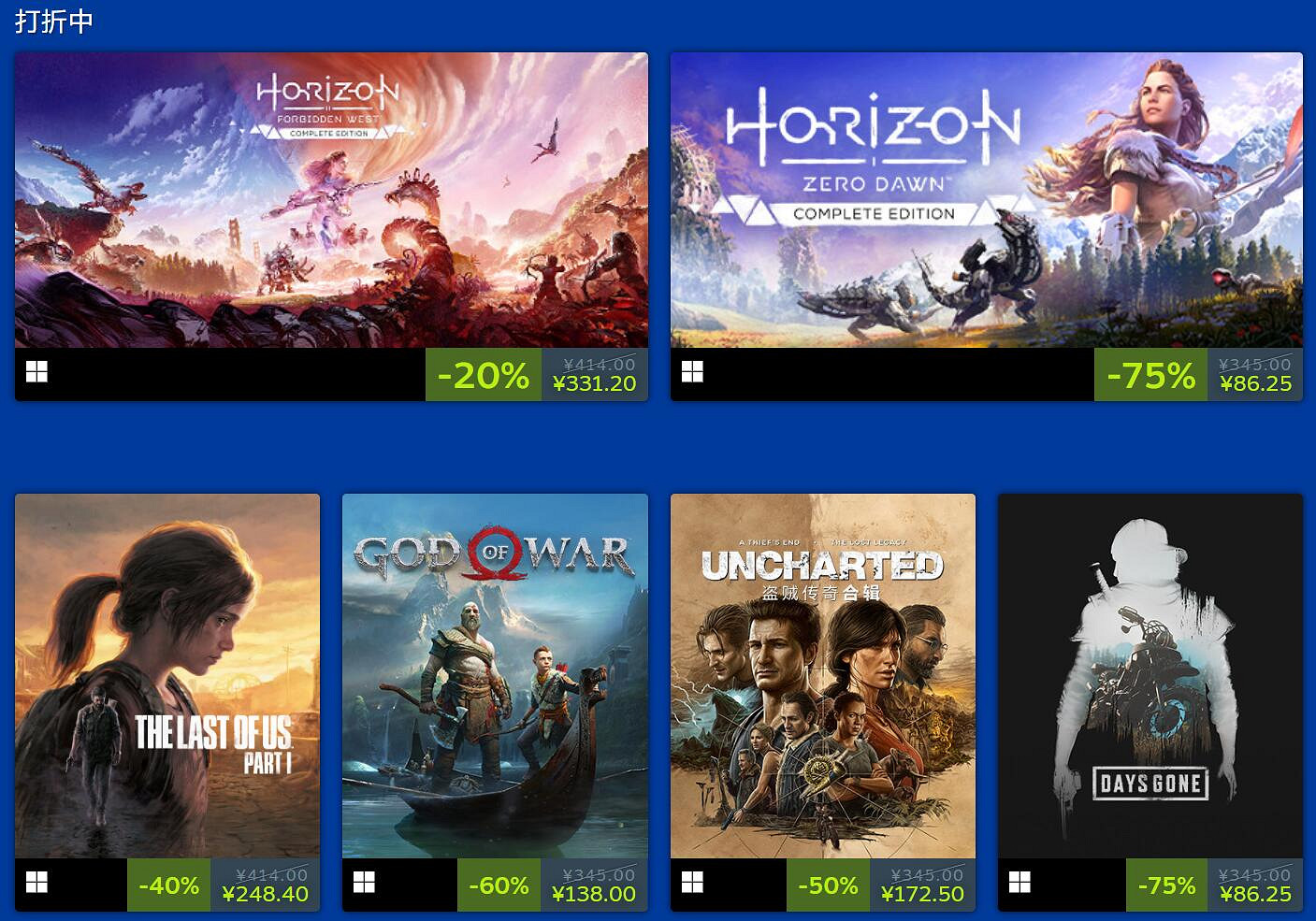Click the -20% discount badge

point(484,375)
